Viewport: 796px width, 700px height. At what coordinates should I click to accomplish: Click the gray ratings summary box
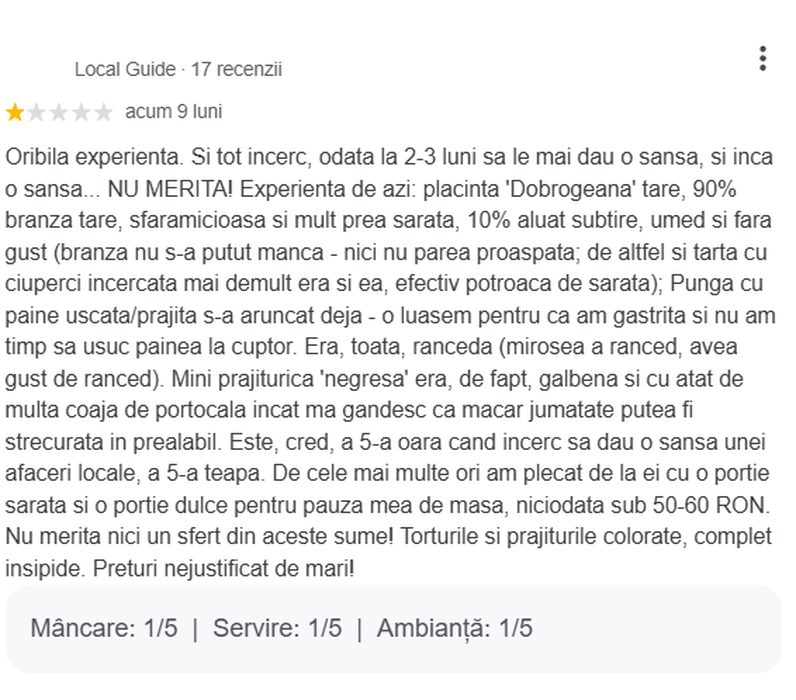[x=393, y=629]
